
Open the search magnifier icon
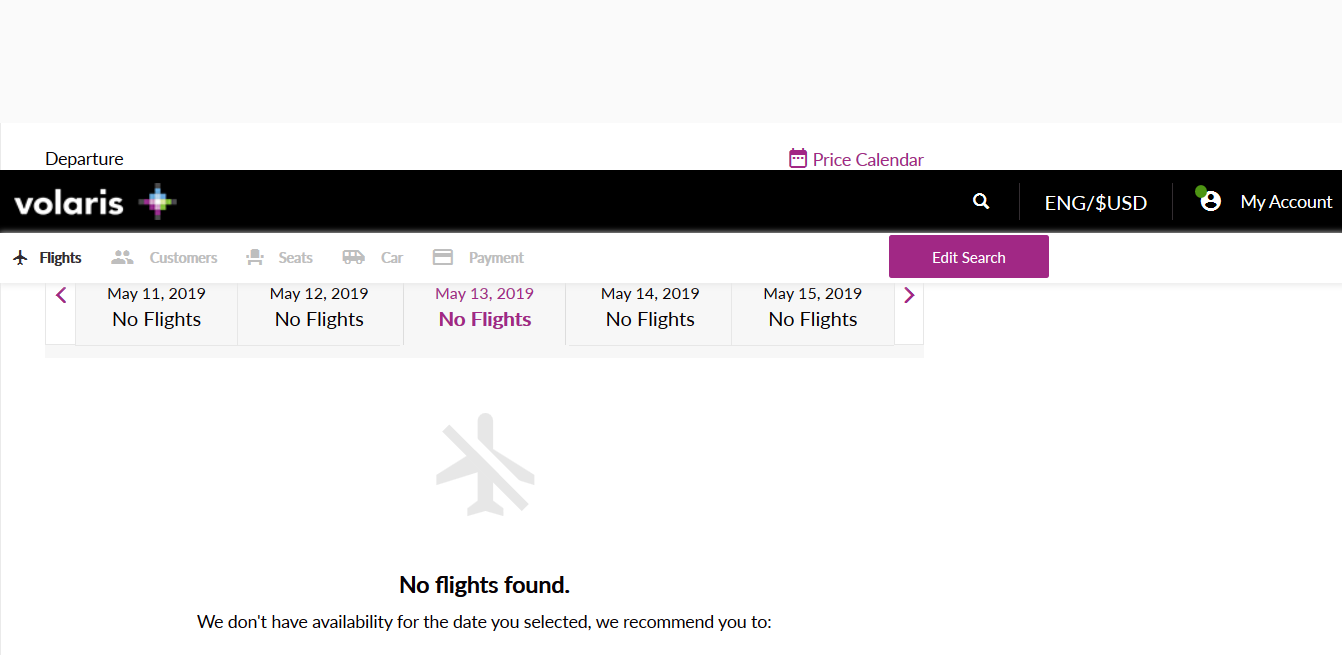click(x=981, y=201)
